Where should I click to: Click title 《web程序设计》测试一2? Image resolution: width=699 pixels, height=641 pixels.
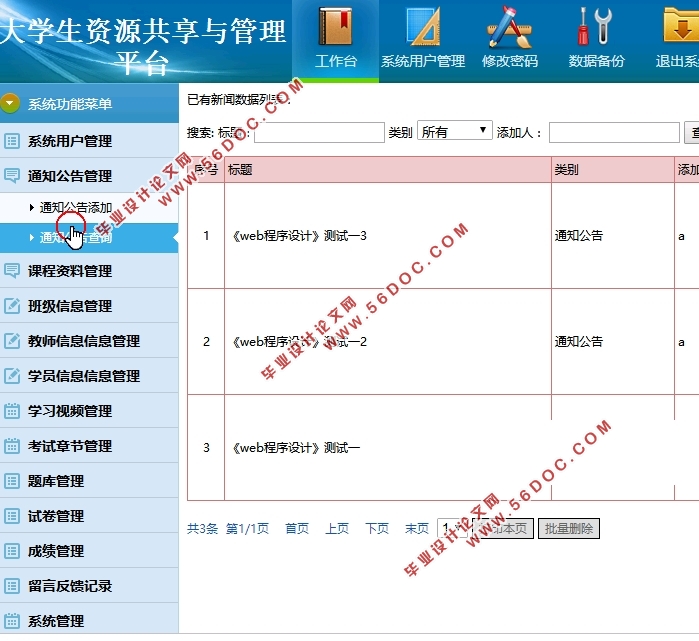point(299,341)
